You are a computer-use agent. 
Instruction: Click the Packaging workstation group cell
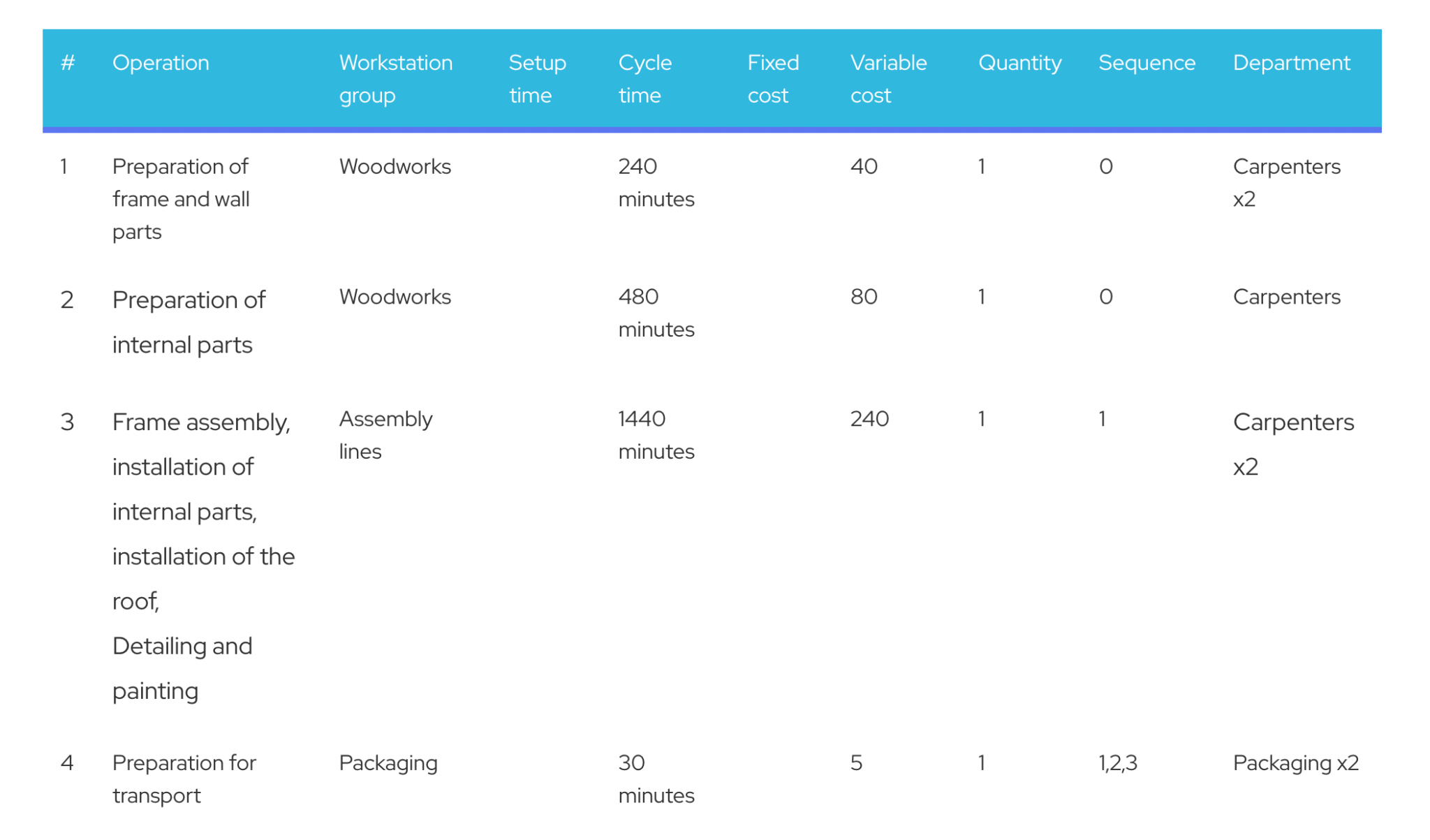point(388,763)
